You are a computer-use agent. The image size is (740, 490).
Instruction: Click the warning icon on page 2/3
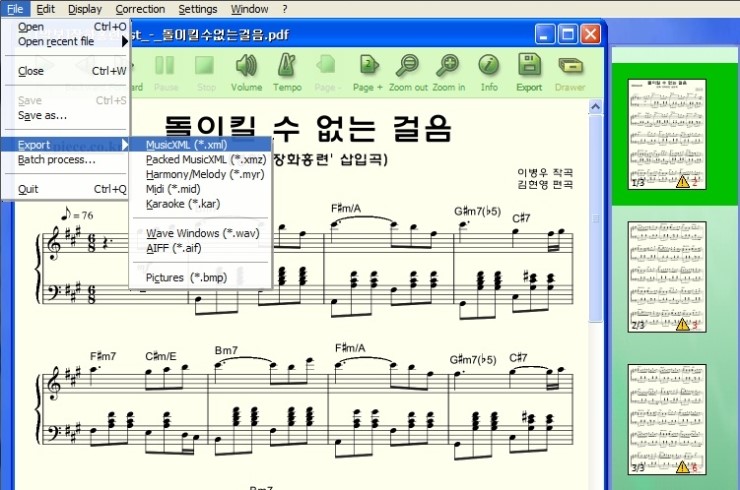click(682, 324)
